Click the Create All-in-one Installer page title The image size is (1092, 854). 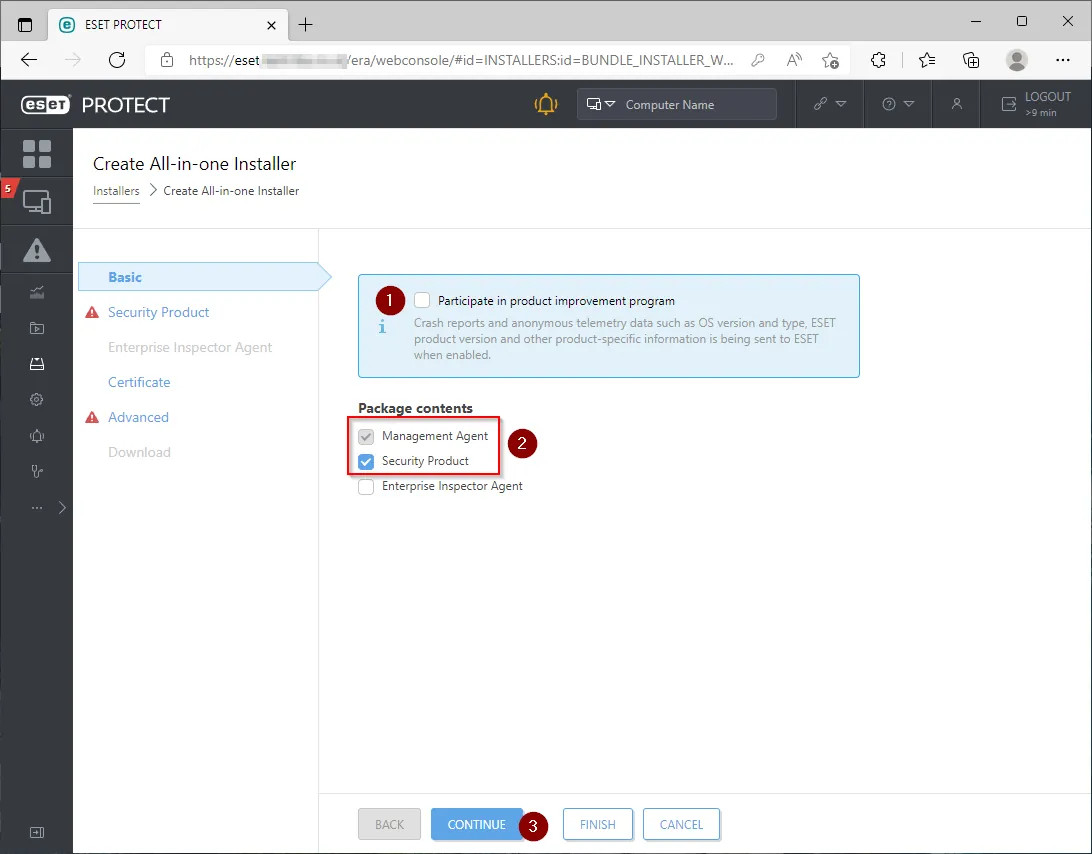[194, 164]
